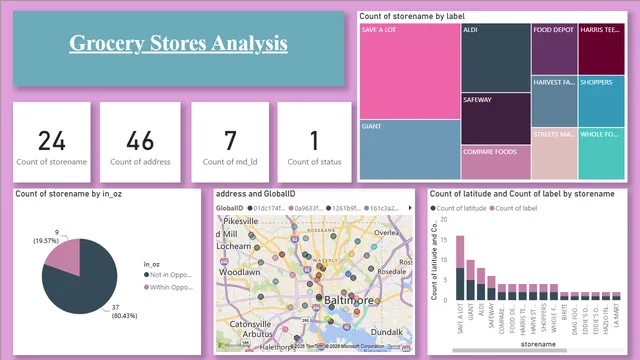Image resolution: width=640 pixels, height=360 pixels.
Task: Select the HARRIS TEE... treemap tile
Action: coord(601,49)
